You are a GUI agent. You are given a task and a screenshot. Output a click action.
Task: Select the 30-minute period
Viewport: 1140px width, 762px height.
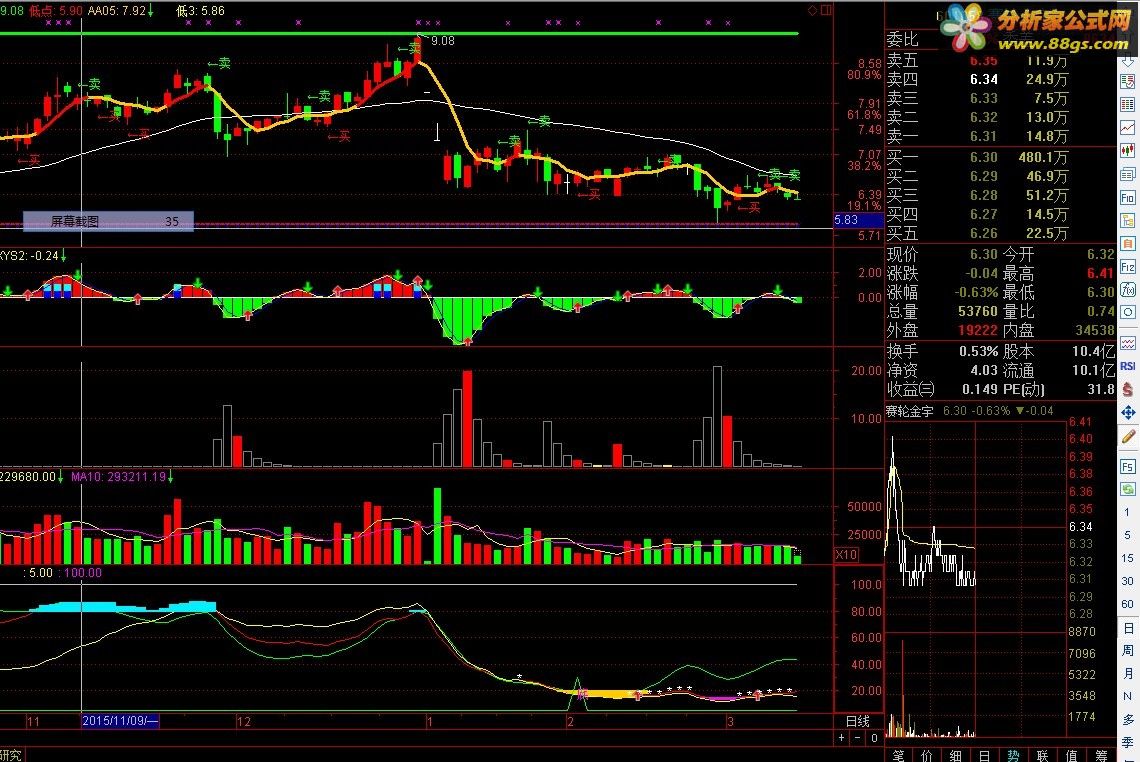pyautogui.click(x=1128, y=581)
